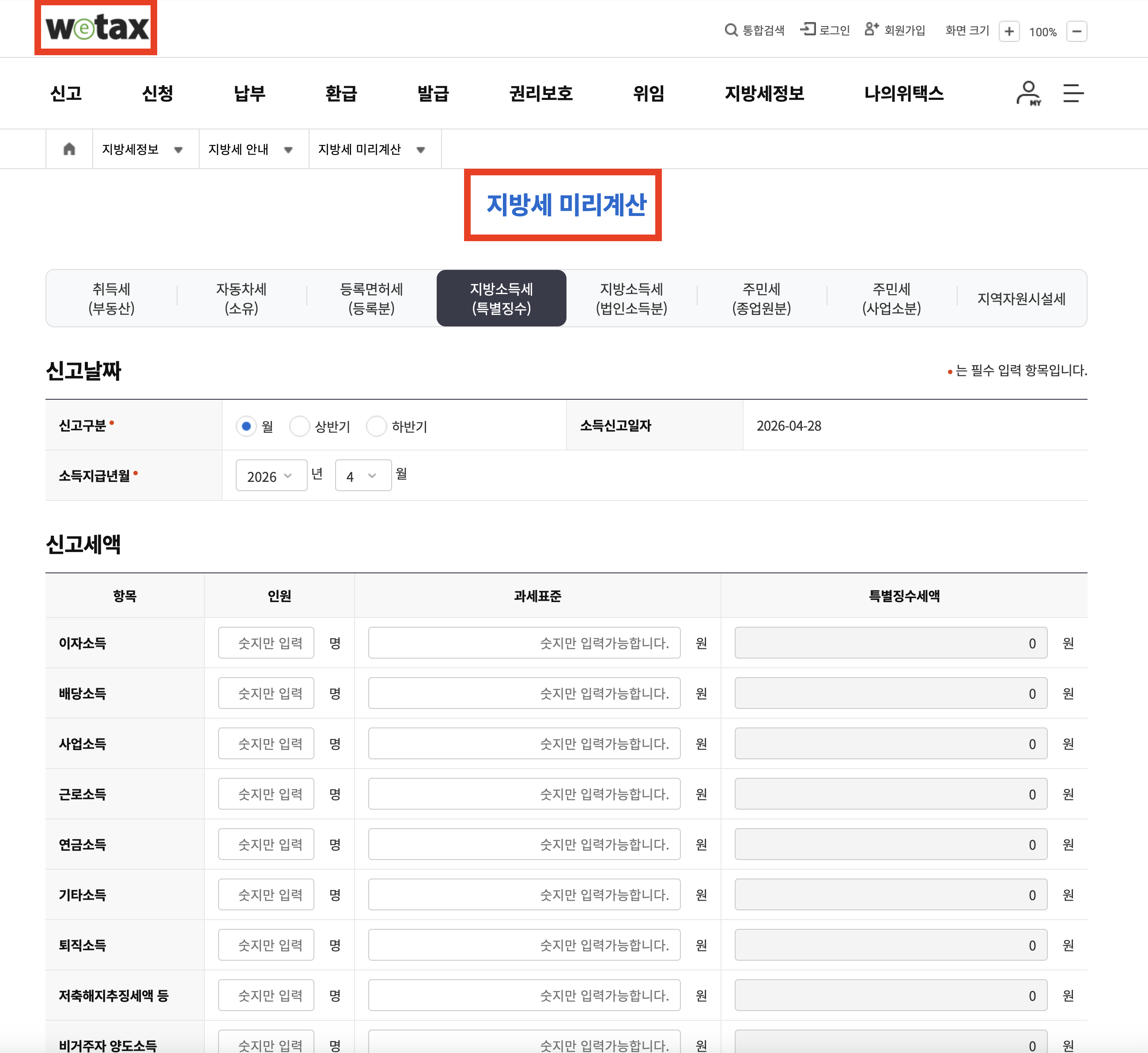1148x1053 pixels.
Task: Open the 납부 main menu
Action: pyautogui.click(x=249, y=93)
